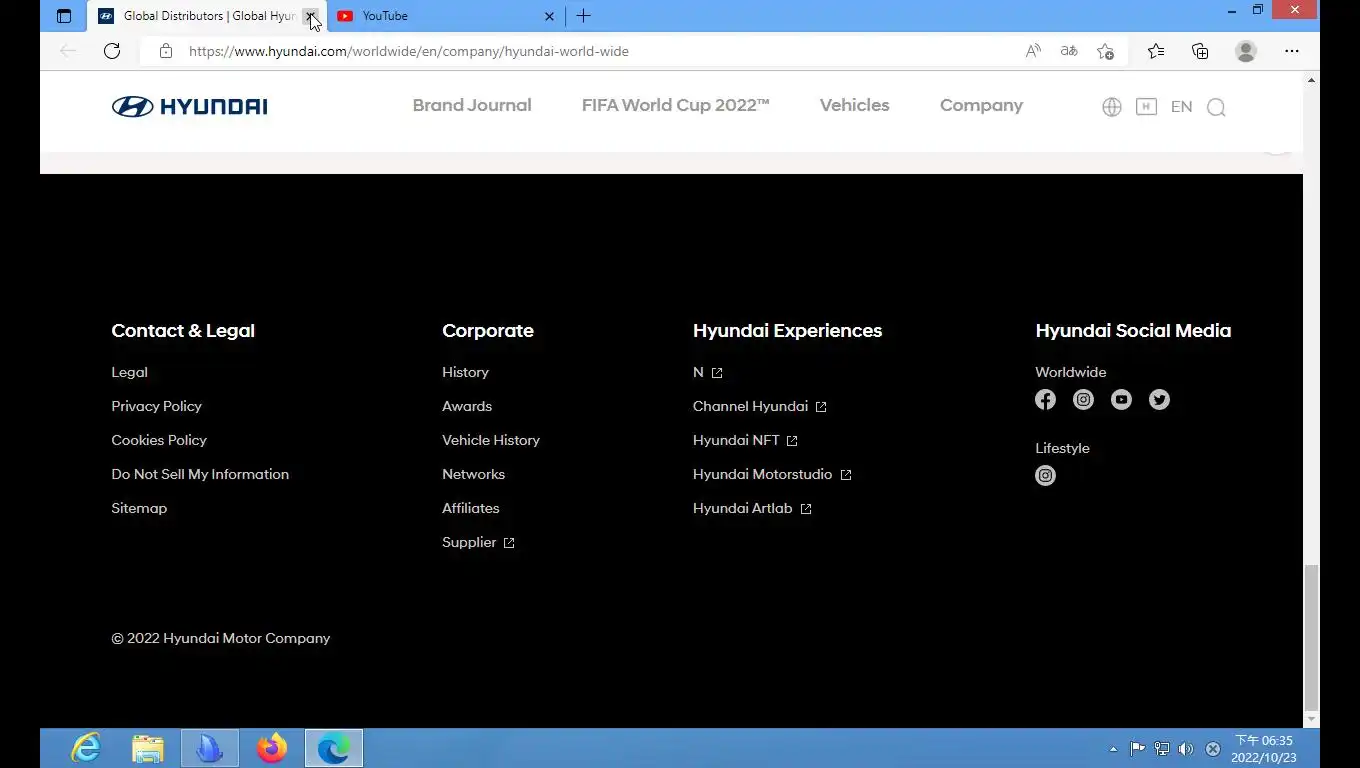Open Read aloud icon in address bar
Viewport: 1360px width, 768px height.
1033,51
